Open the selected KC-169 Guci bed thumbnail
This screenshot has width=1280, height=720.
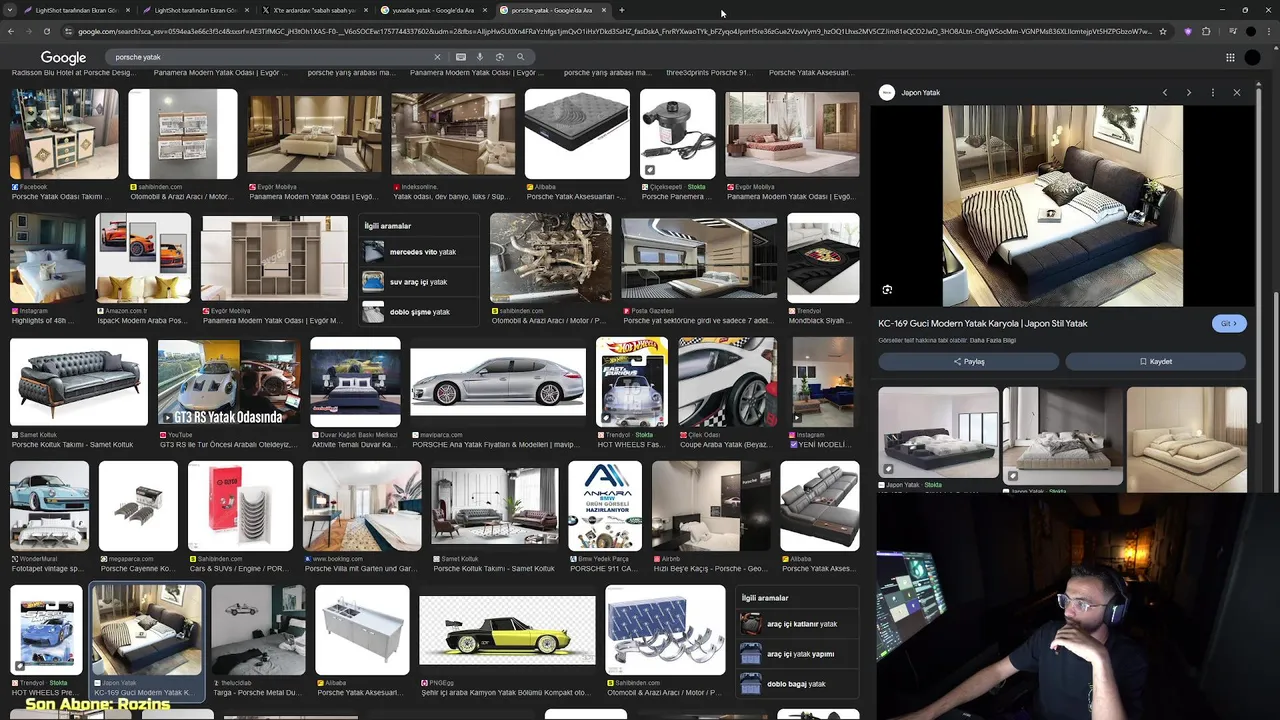click(147, 630)
